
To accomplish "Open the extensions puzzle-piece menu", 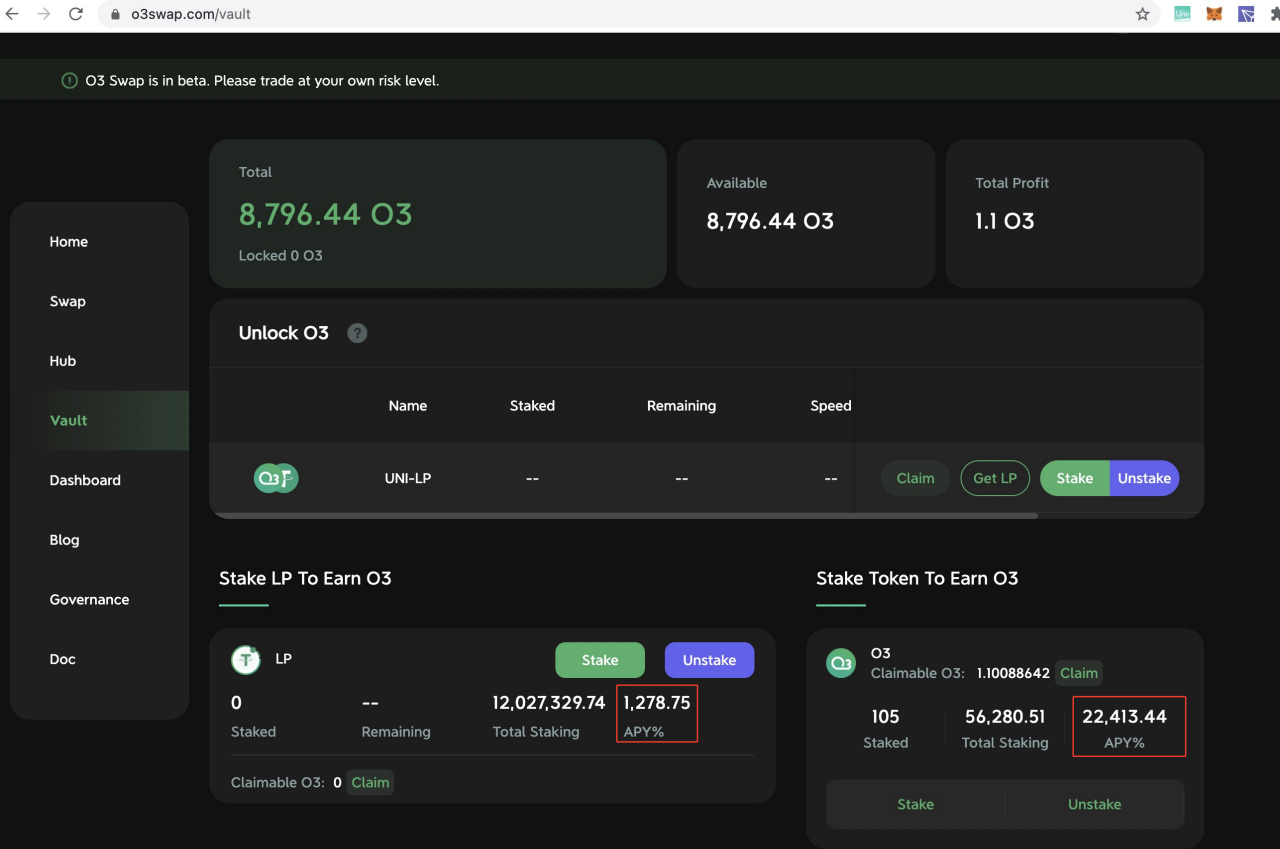I will 1273,14.
